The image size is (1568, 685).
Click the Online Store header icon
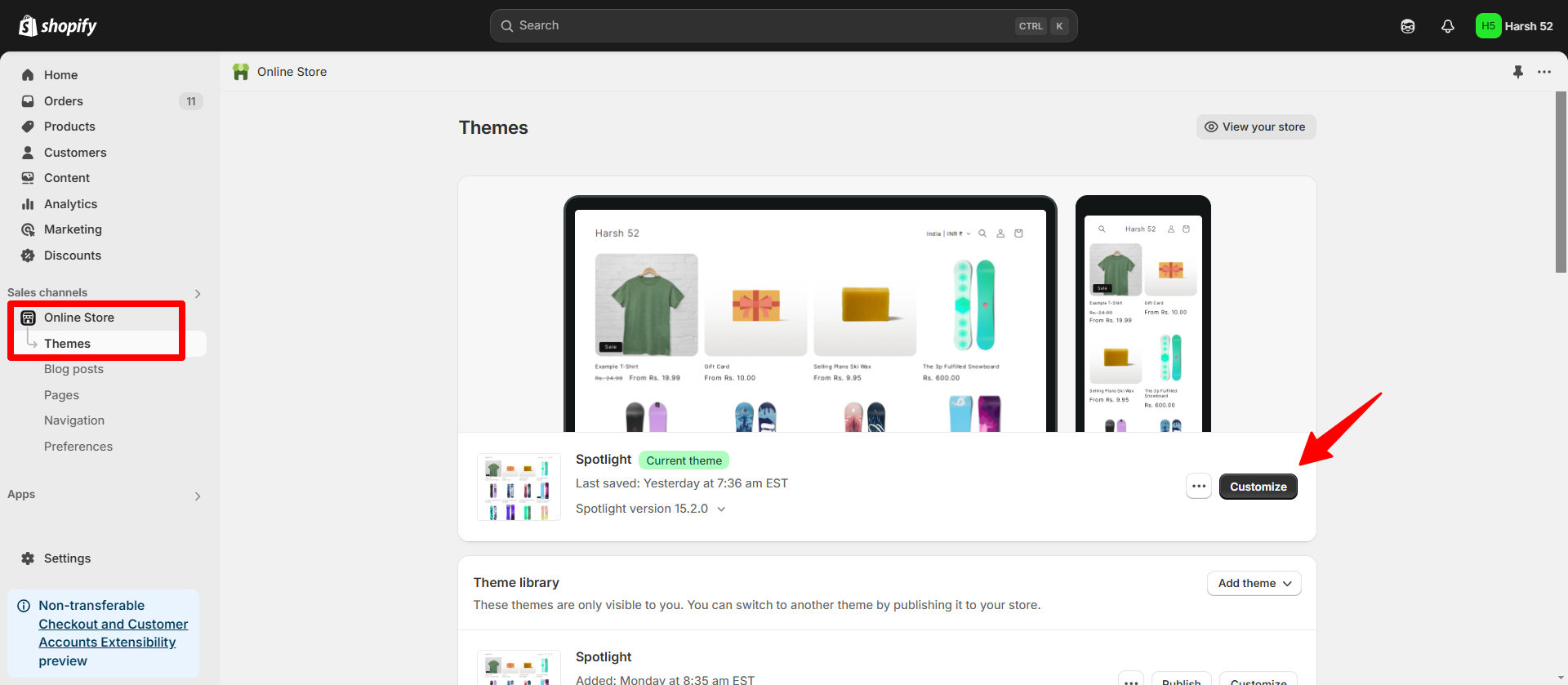(x=241, y=72)
